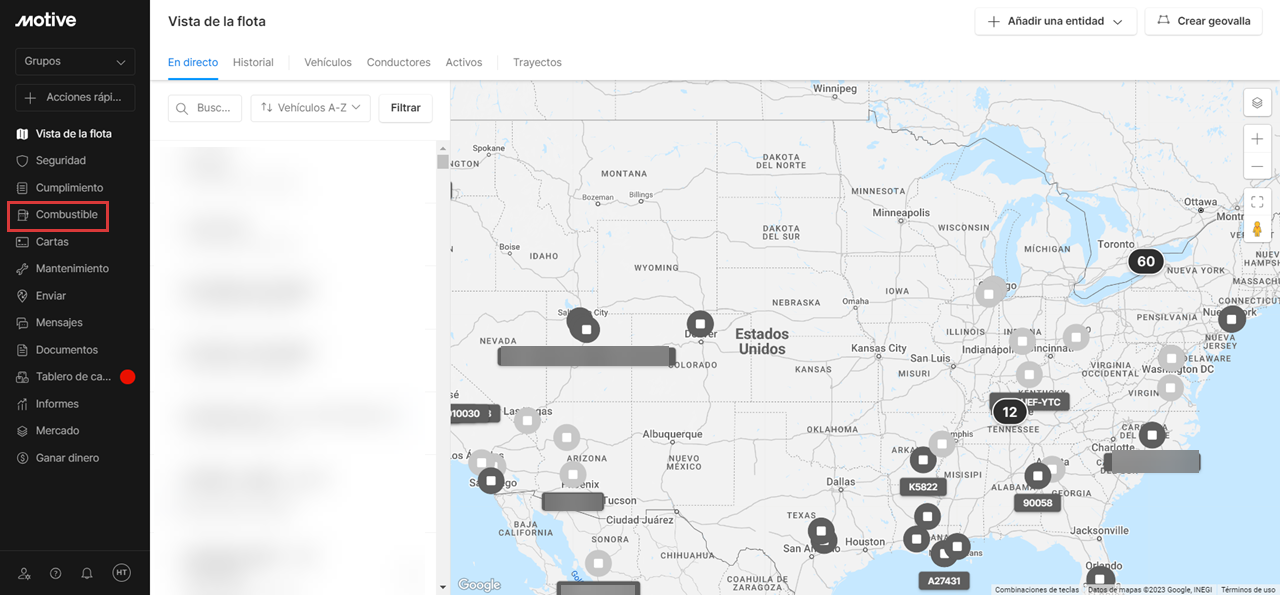
Task: Click the chart icon beside Informes
Action: tap(23, 404)
